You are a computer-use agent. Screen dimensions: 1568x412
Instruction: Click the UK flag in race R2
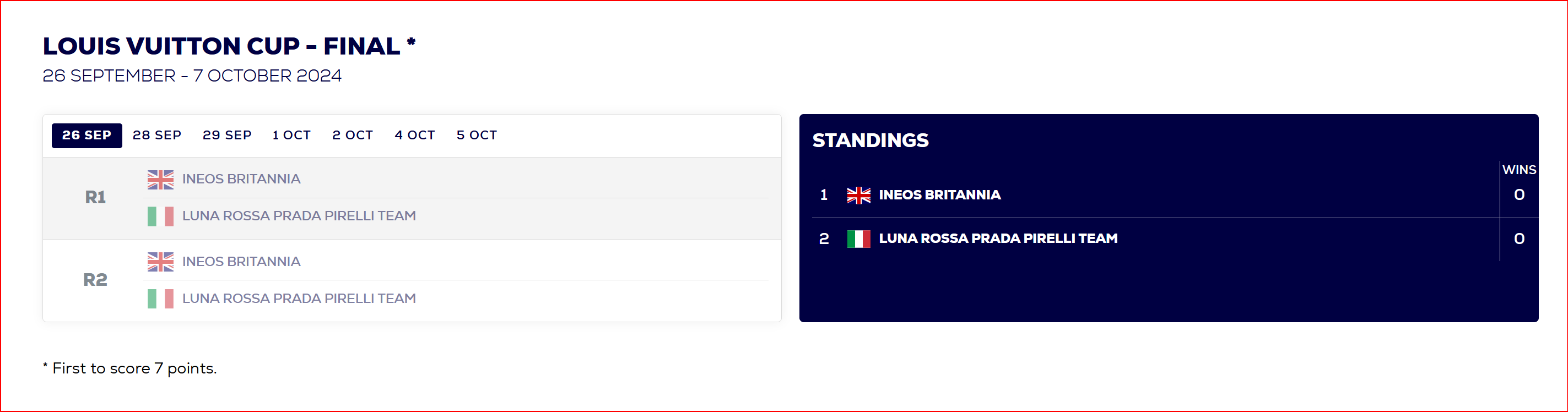point(161,262)
